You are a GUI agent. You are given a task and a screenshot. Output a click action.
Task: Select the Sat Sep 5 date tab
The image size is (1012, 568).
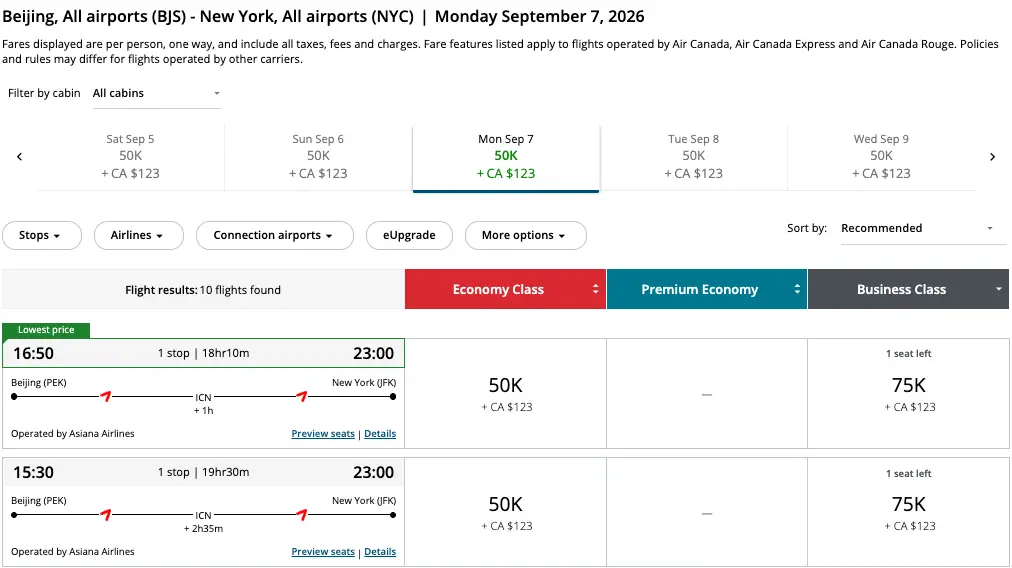(x=130, y=157)
